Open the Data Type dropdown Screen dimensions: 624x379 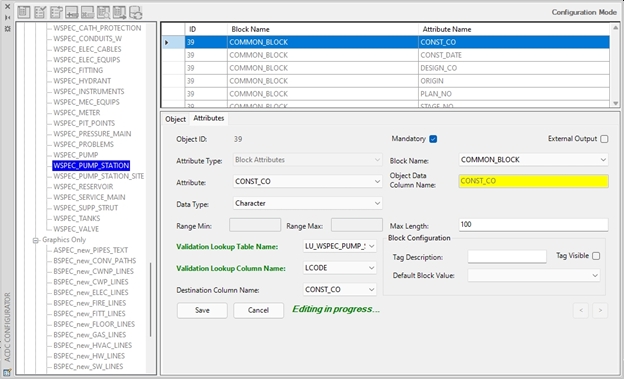307,203
